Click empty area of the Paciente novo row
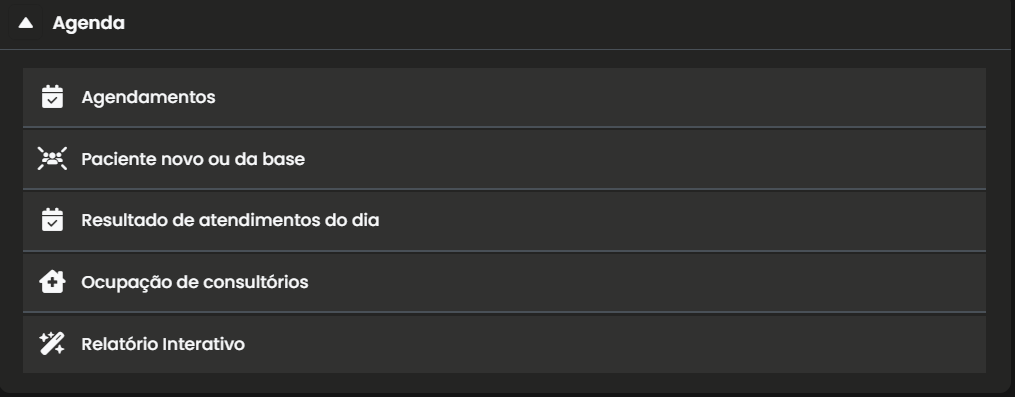The width and height of the screenshot is (1015, 397). 647,159
